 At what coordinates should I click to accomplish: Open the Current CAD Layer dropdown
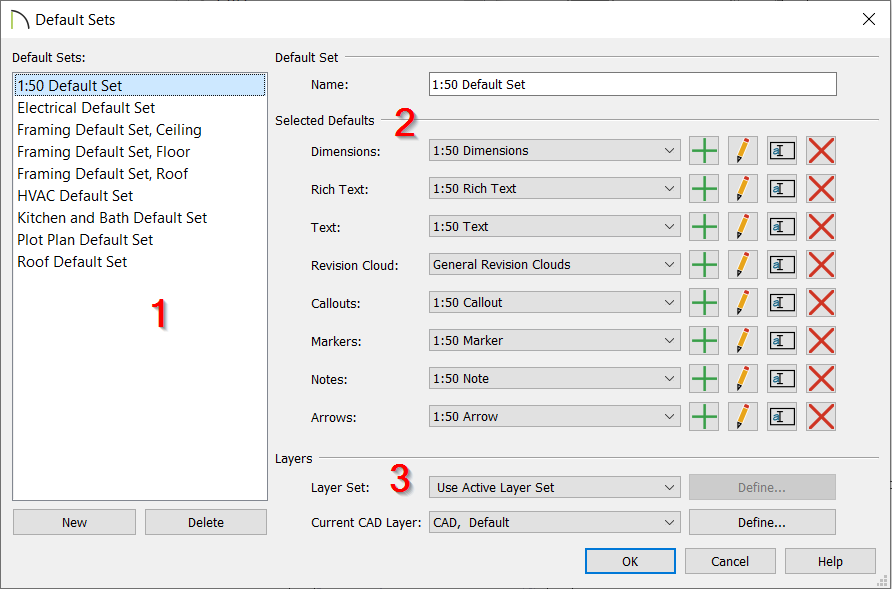coord(555,522)
